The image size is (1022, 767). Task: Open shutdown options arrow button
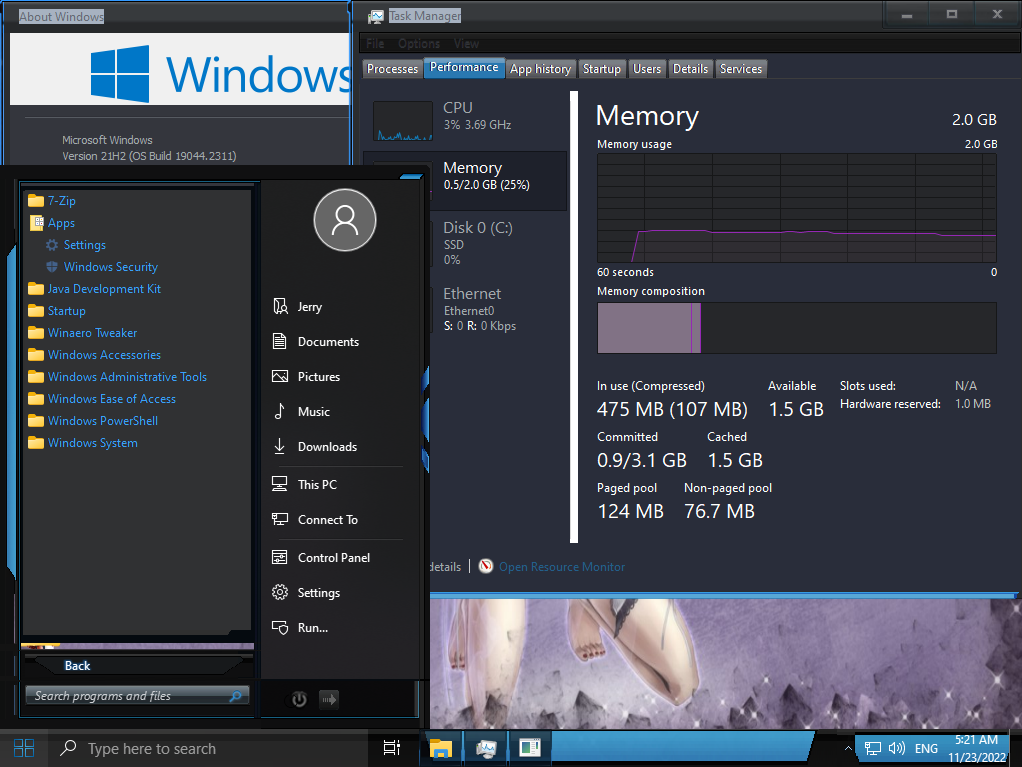coord(328,700)
